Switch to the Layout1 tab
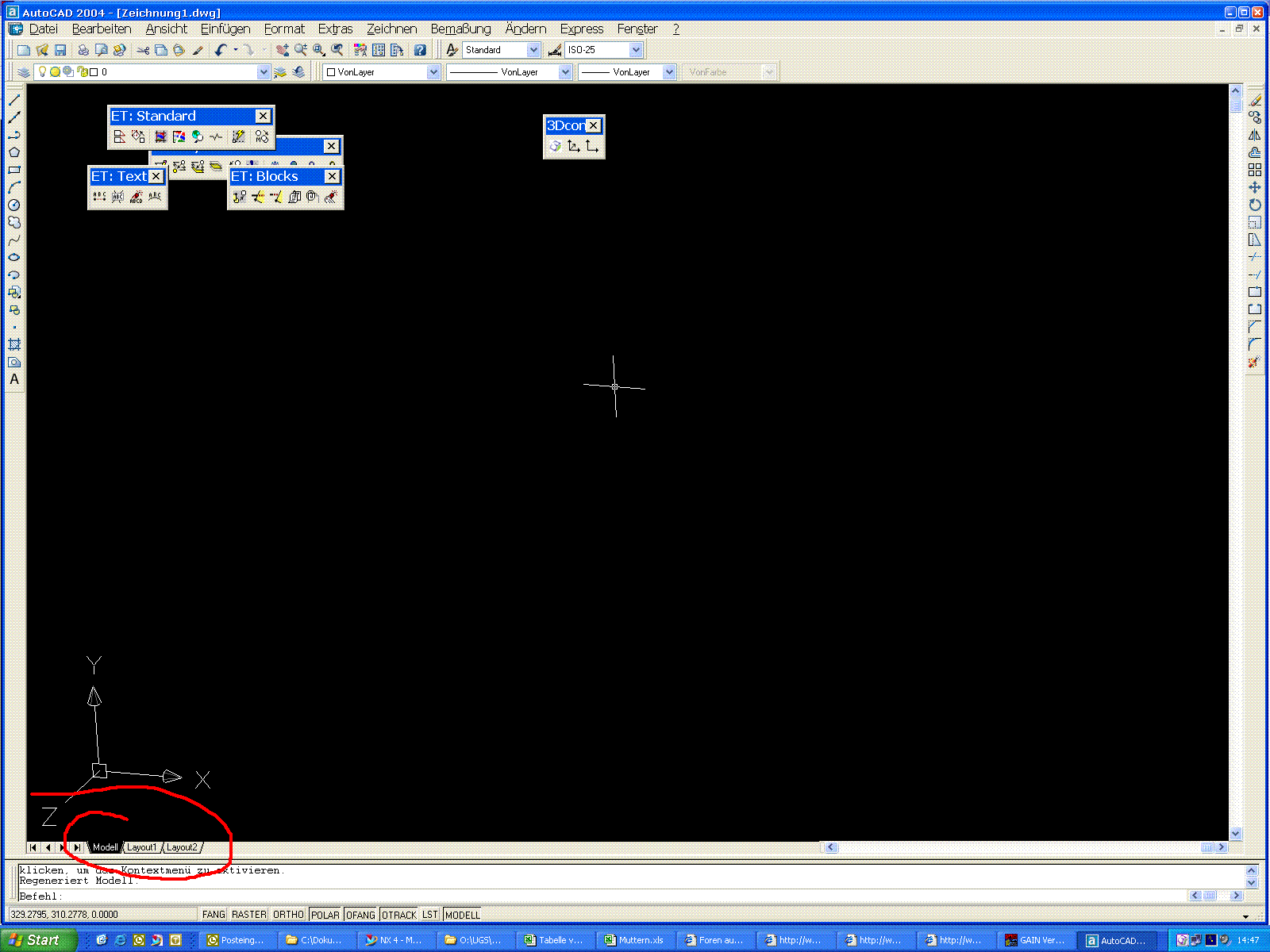This screenshot has height=952, width=1270. click(x=142, y=847)
